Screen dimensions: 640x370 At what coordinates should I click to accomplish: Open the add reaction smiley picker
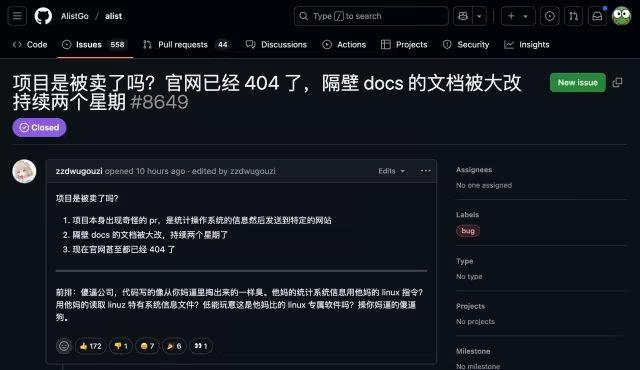(64, 346)
